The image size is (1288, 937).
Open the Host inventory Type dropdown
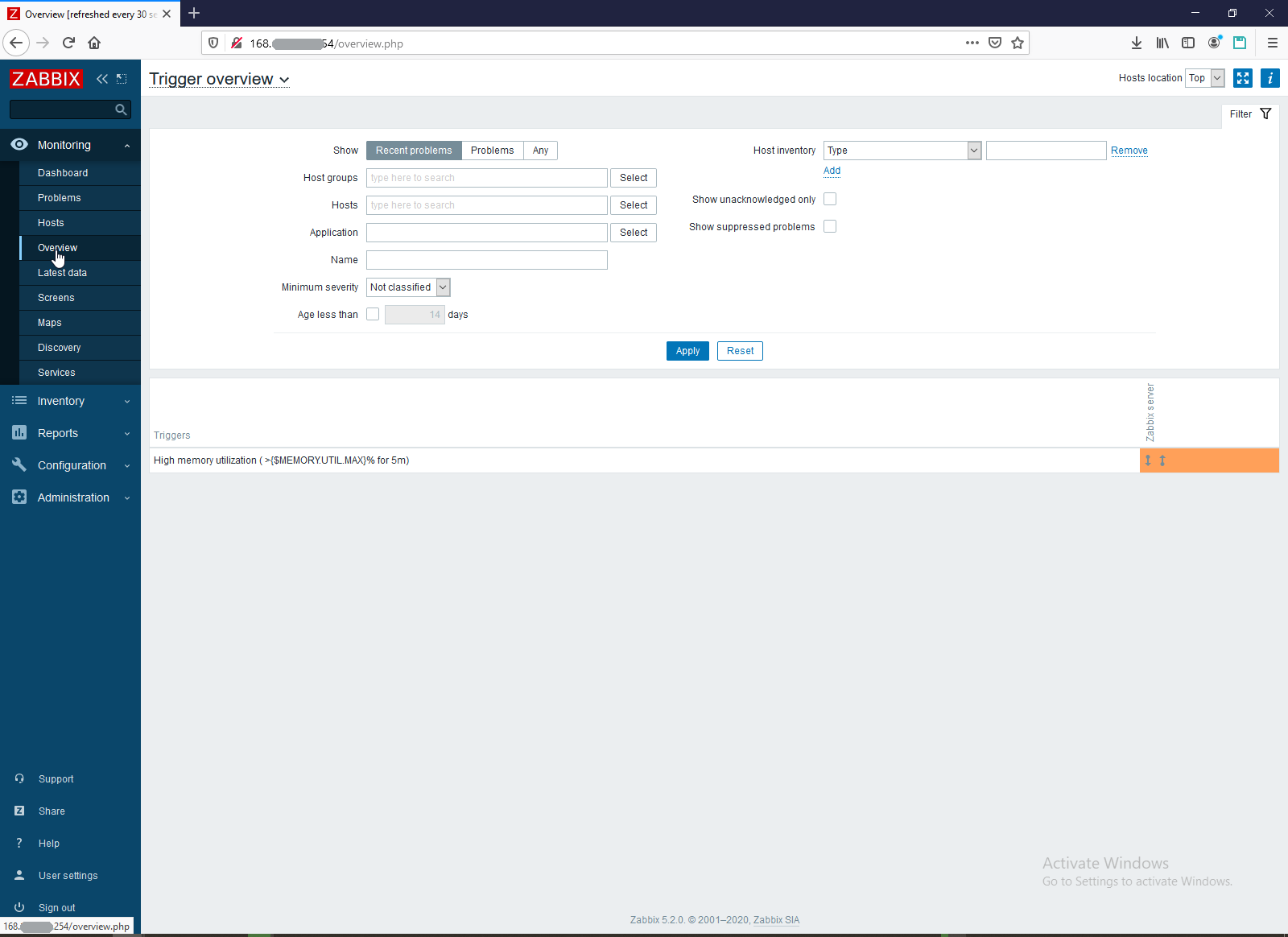(902, 151)
